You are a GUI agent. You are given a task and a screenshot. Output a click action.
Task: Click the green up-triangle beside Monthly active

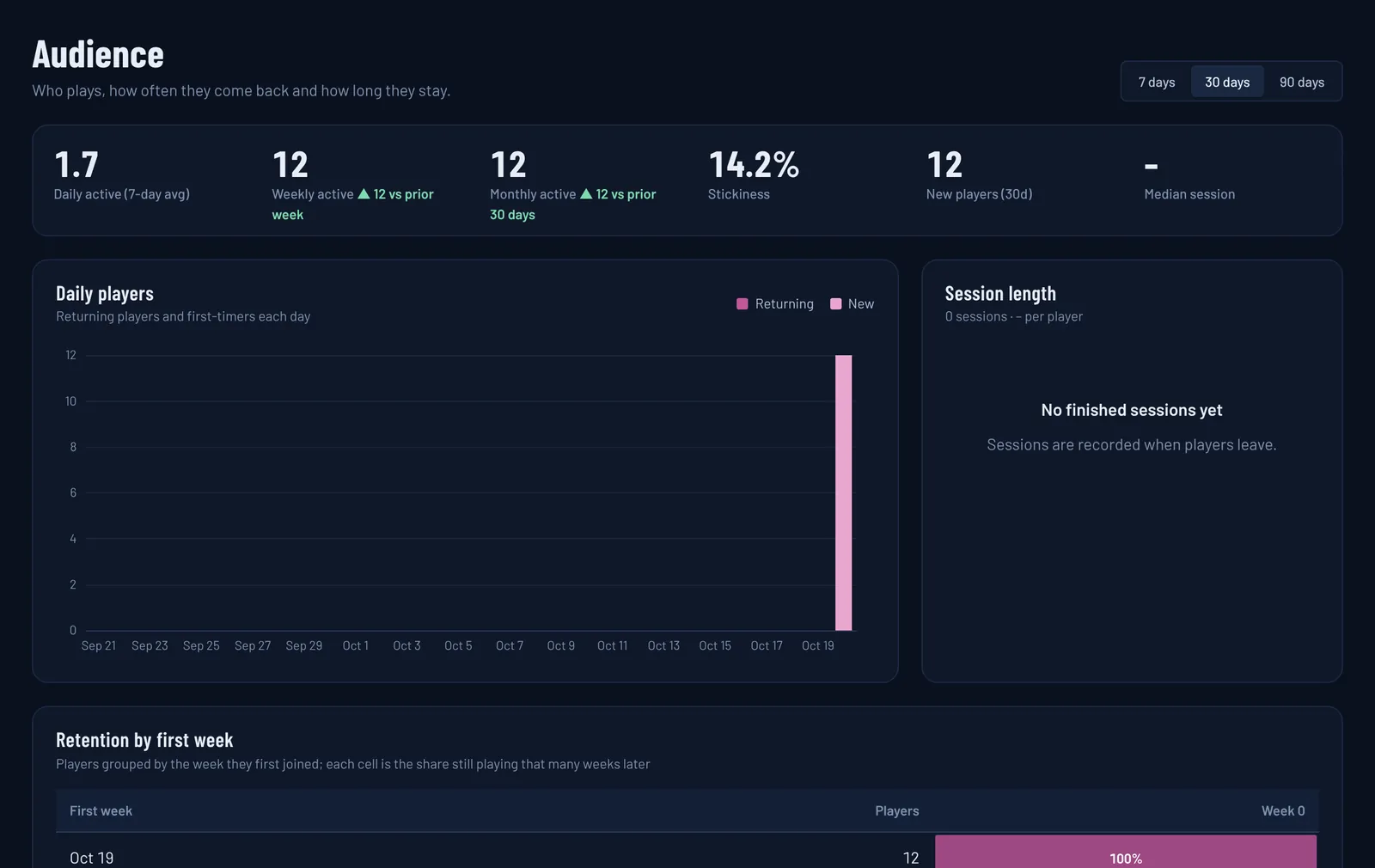tap(586, 194)
